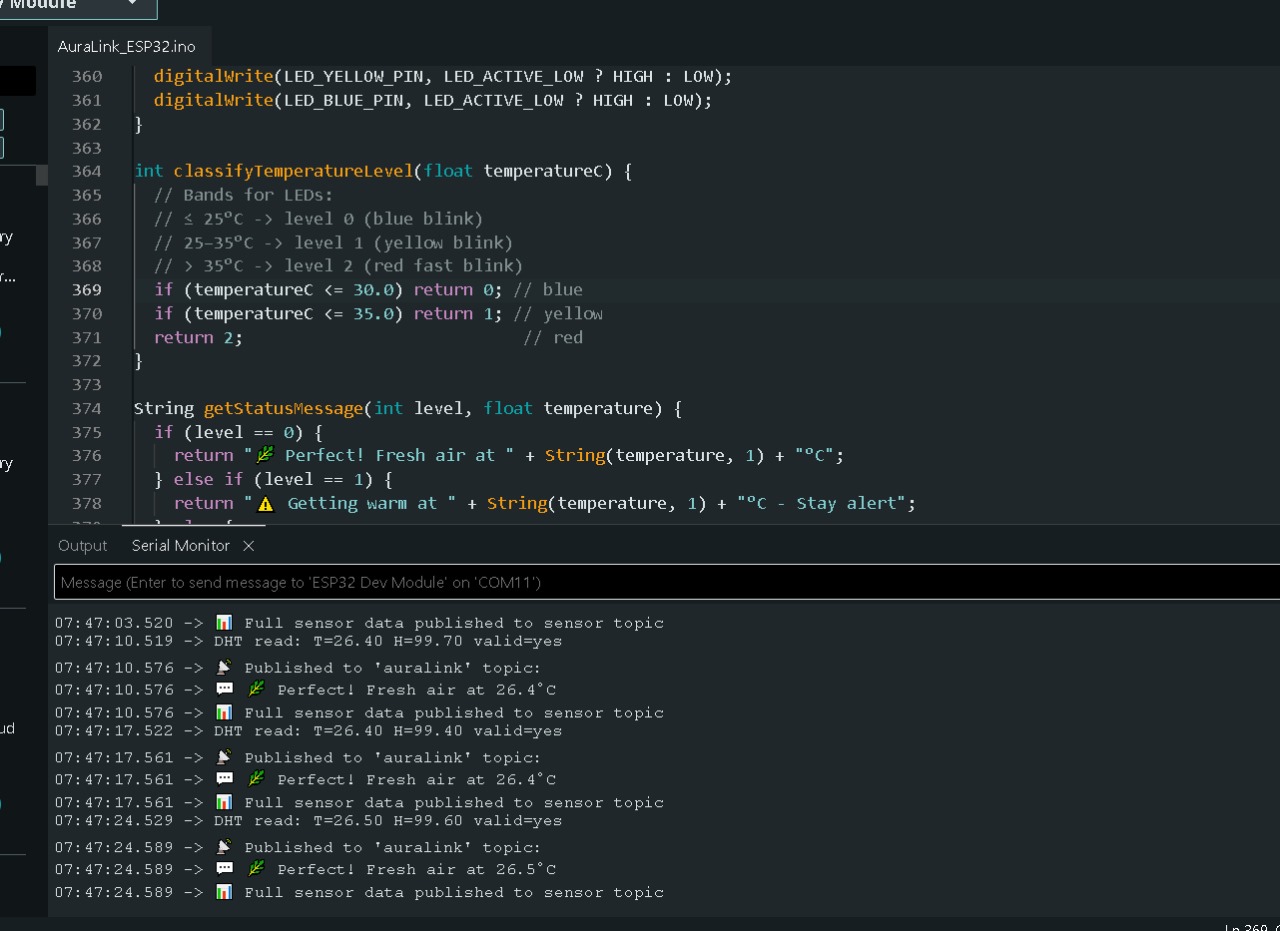Click the editor's horizontal scrollbar thumb
1280x931 pixels.
pos(193,522)
